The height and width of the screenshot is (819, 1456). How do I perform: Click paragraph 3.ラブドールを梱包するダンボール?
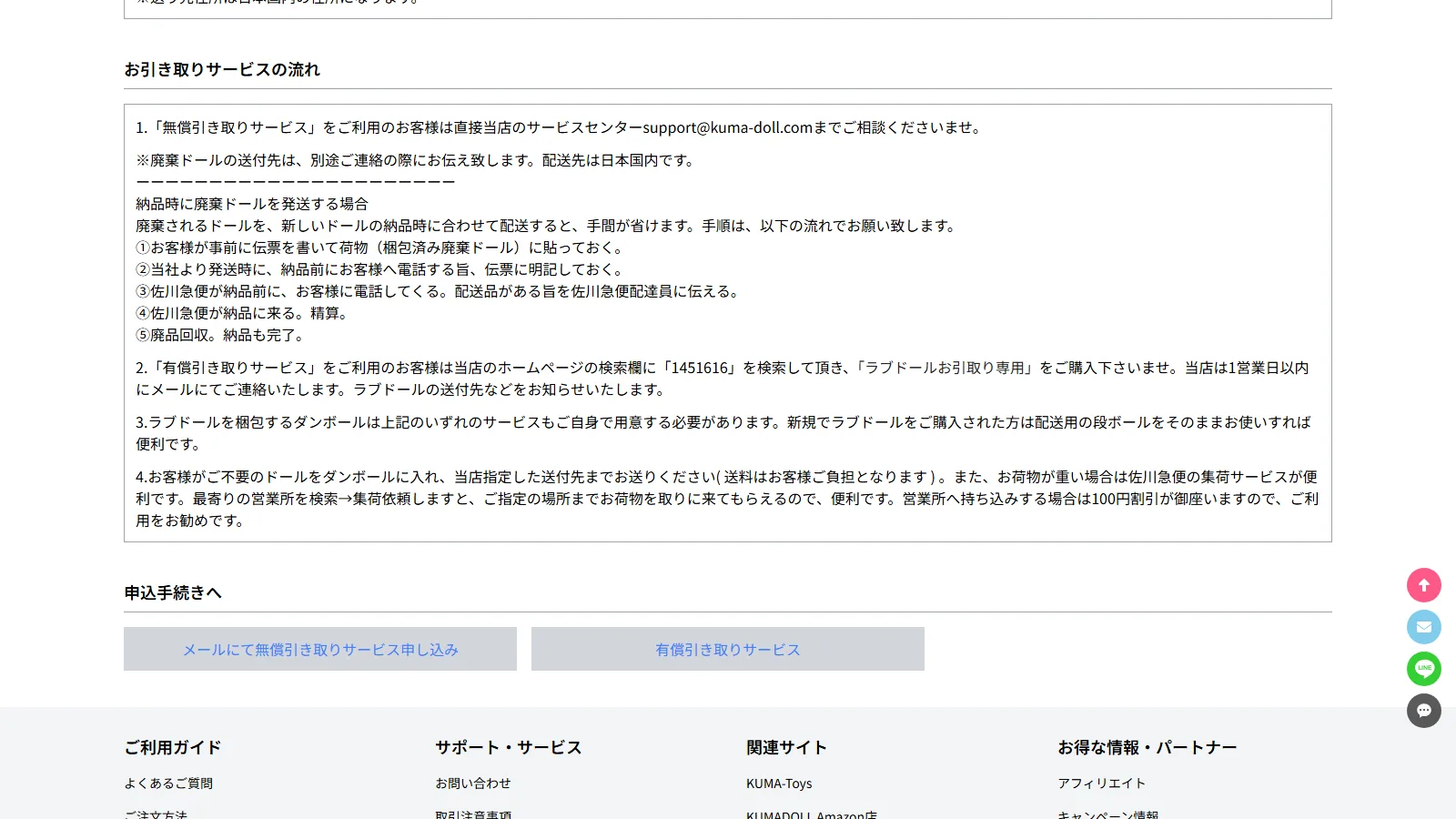click(724, 433)
